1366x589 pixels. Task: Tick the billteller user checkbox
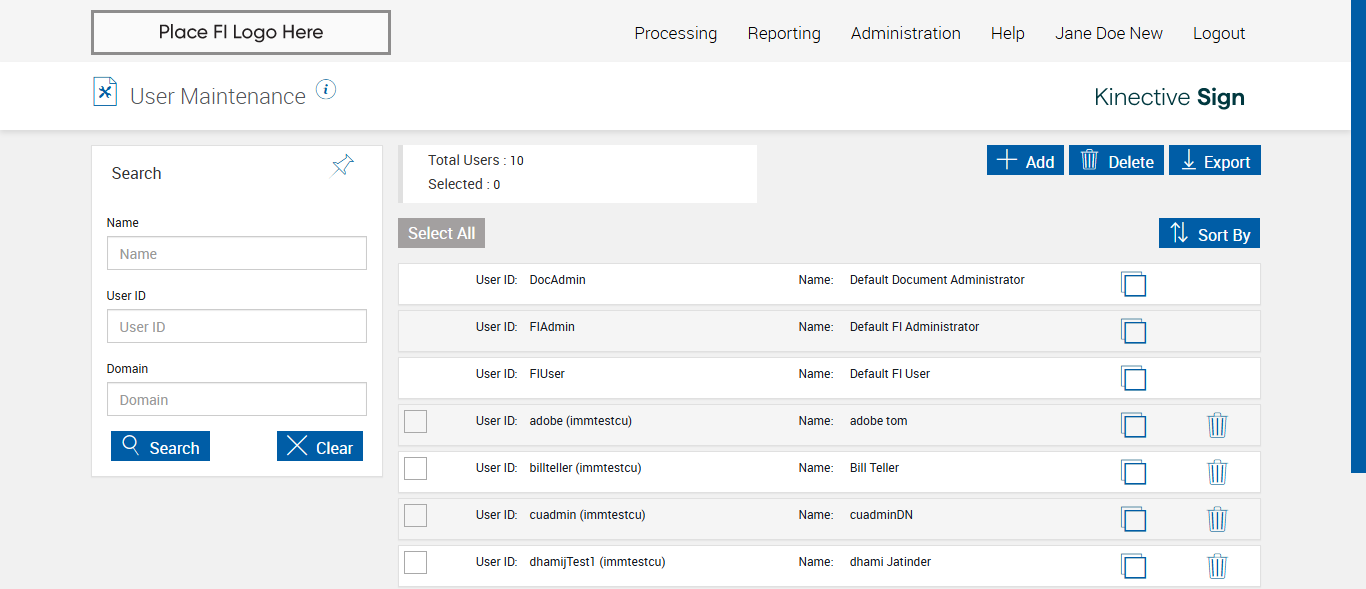[415, 468]
